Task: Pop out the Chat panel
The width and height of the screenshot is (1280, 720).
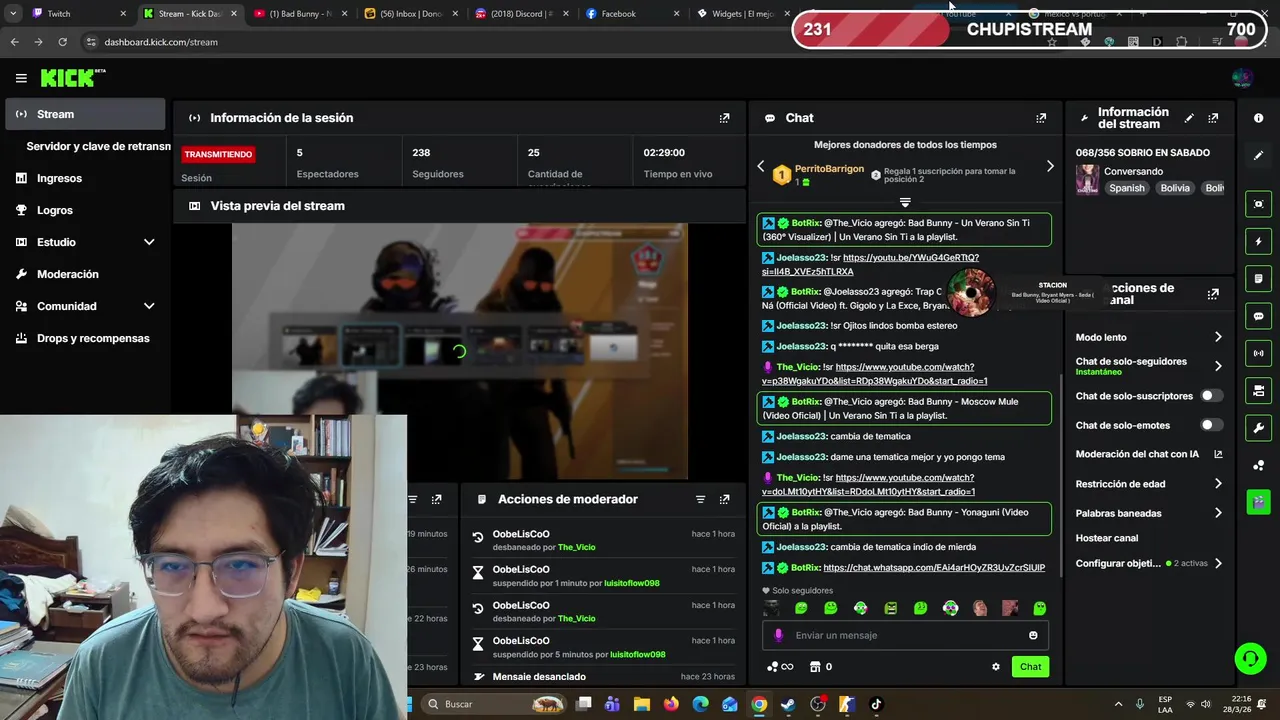Action: point(1041,118)
